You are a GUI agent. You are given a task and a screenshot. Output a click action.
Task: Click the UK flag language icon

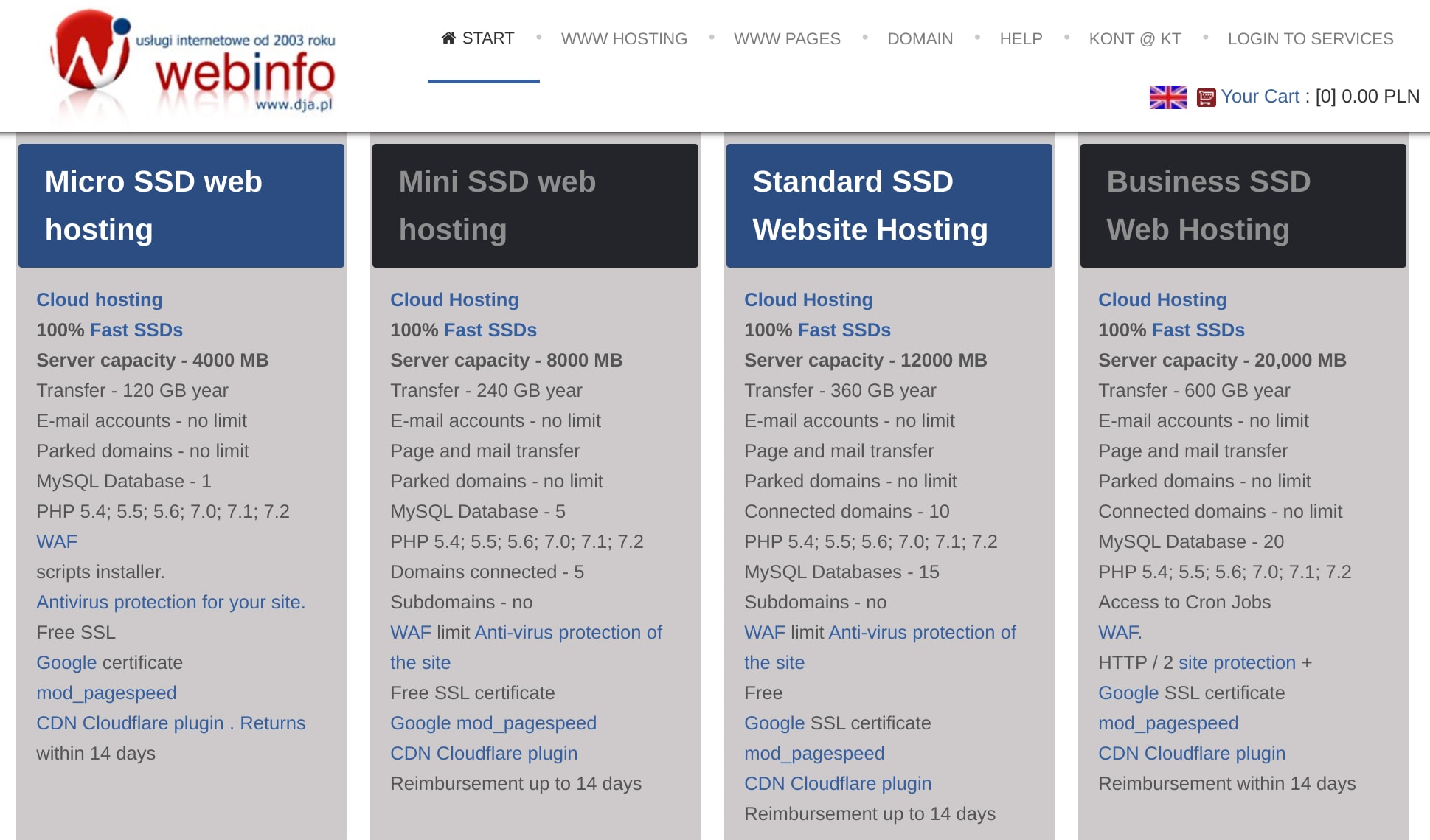[1167, 97]
